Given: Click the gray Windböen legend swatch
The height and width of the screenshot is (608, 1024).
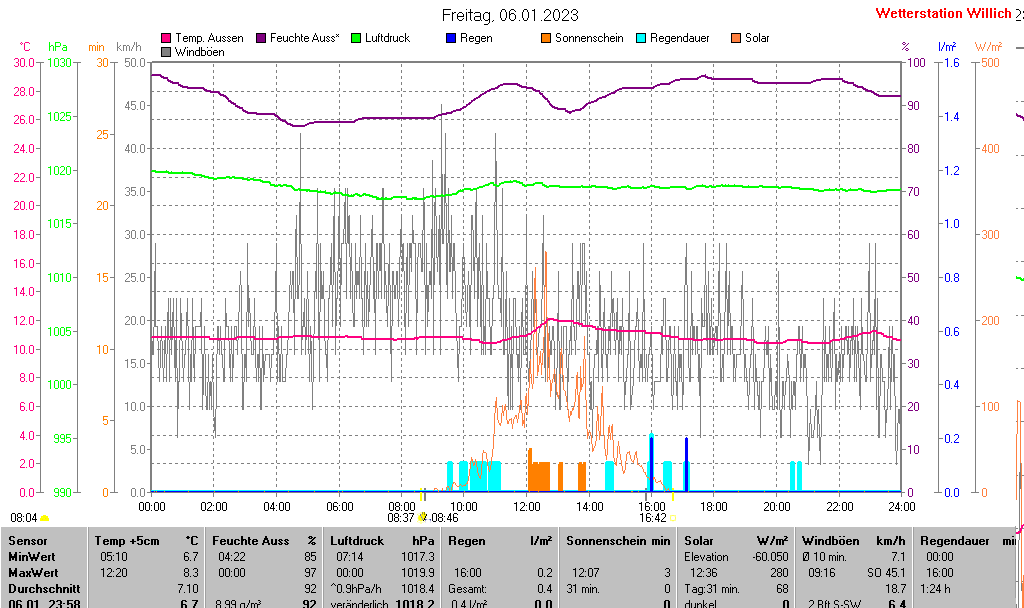Looking at the screenshot, I should pyautogui.click(x=166, y=52).
